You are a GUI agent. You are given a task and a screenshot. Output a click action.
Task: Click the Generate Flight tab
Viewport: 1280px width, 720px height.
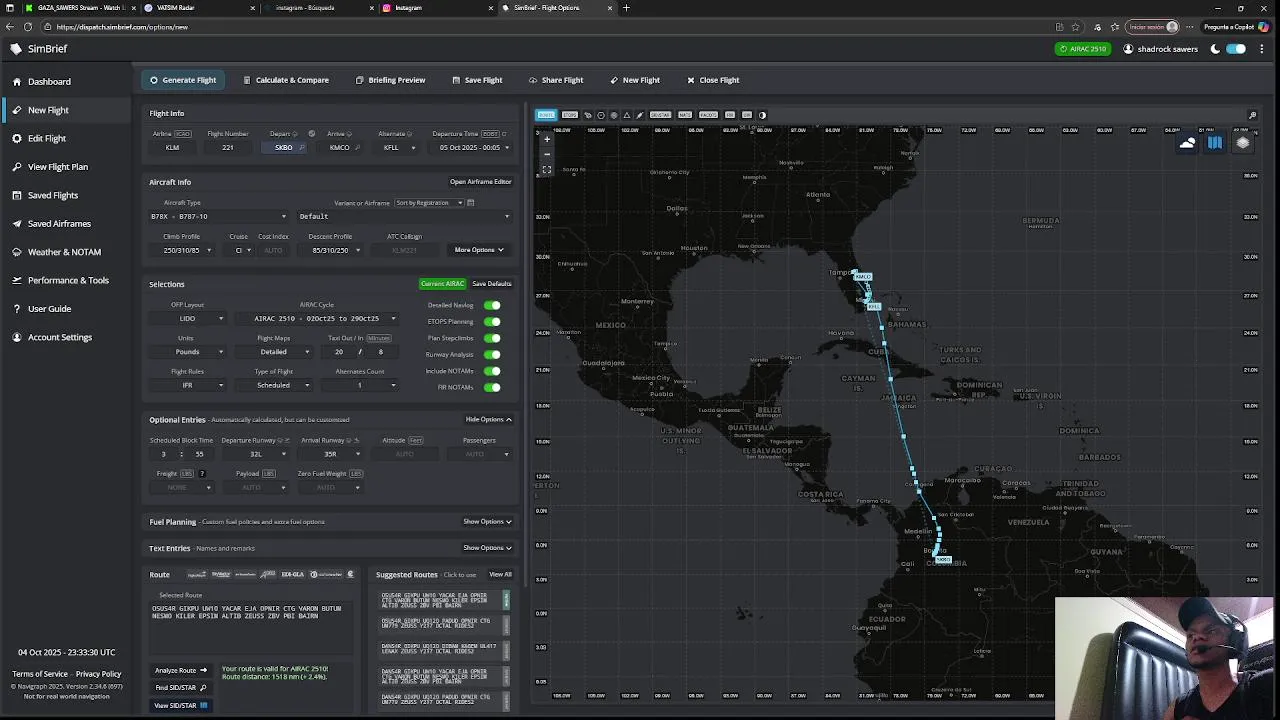pos(183,80)
